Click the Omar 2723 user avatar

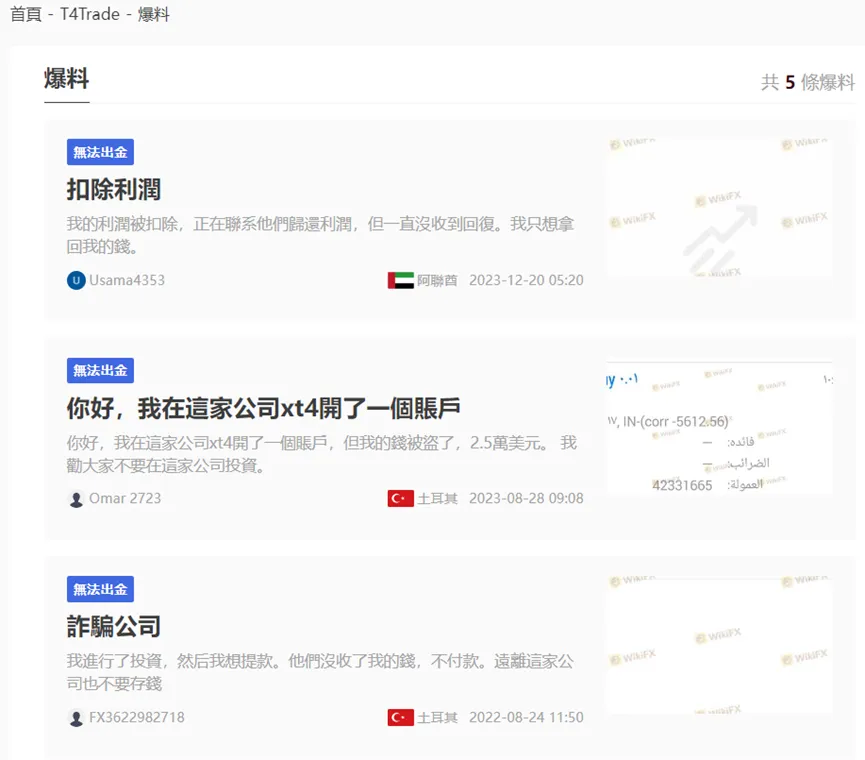click(x=76, y=499)
